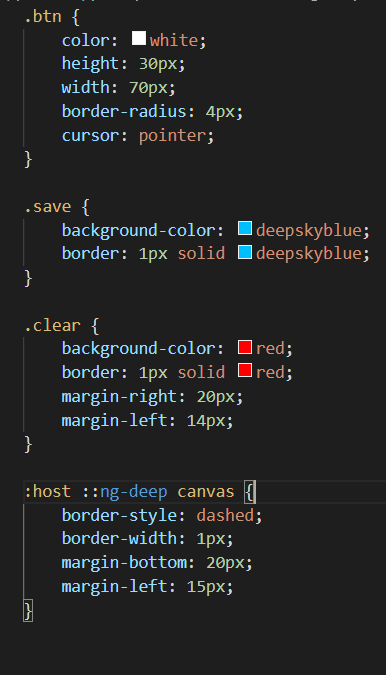Screen dimensions: 386x675
Task: Click the 'margin-right' property name
Action: 119,397
